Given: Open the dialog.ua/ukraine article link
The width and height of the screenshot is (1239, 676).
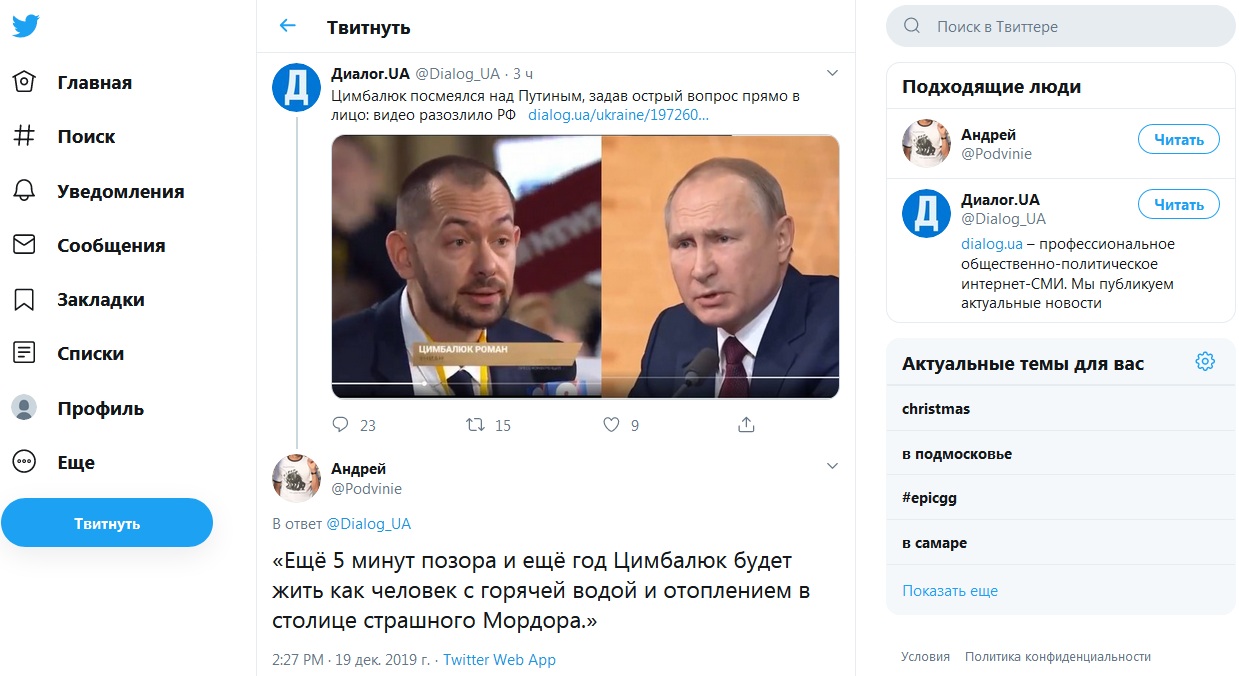Looking at the screenshot, I should tap(618, 114).
